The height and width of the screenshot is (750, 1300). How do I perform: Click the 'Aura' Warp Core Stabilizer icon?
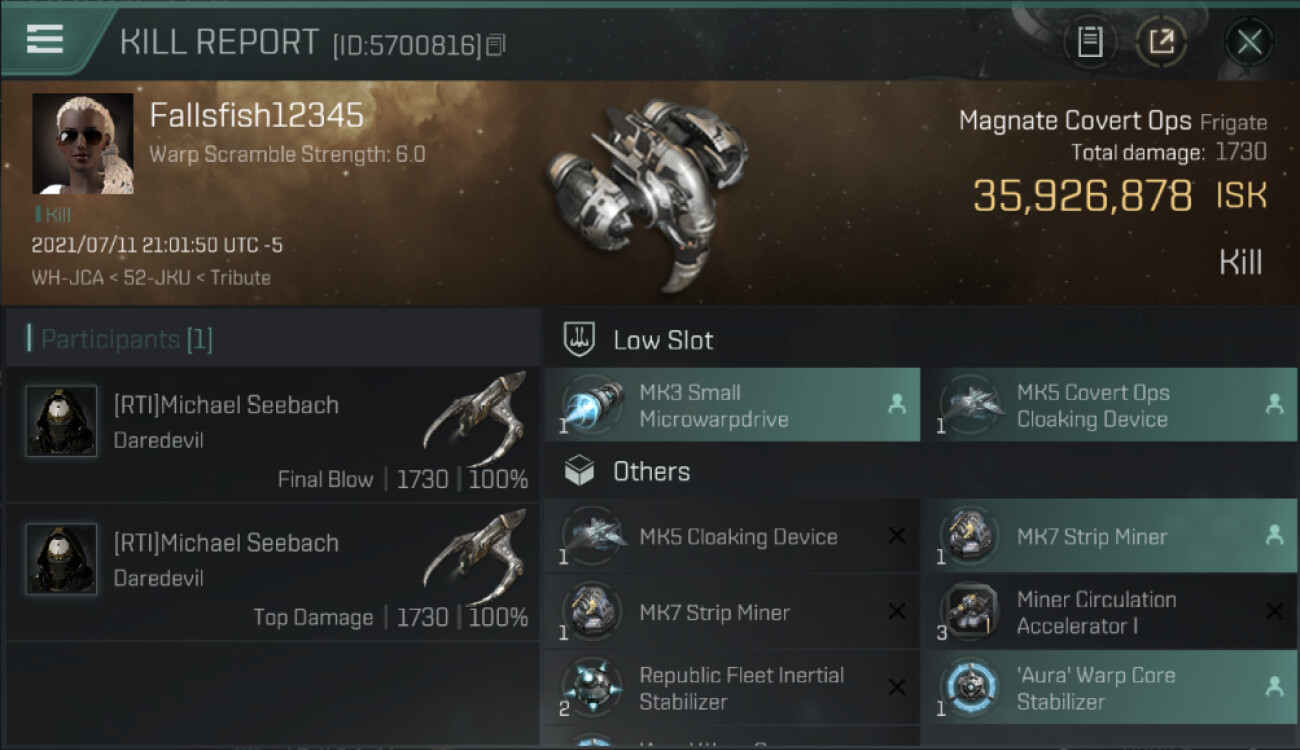(968, 688)
